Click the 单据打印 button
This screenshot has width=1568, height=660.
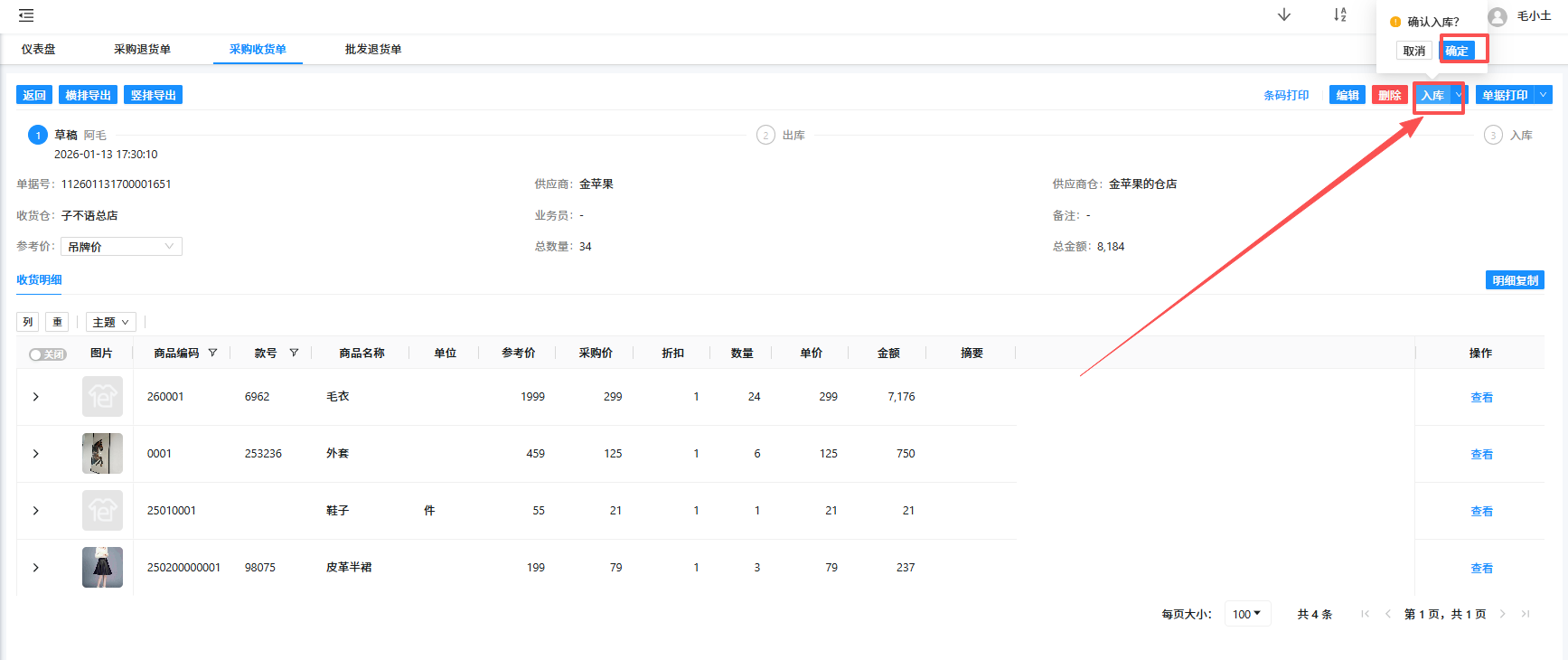pyautogui.click(x=1505, y=95)
